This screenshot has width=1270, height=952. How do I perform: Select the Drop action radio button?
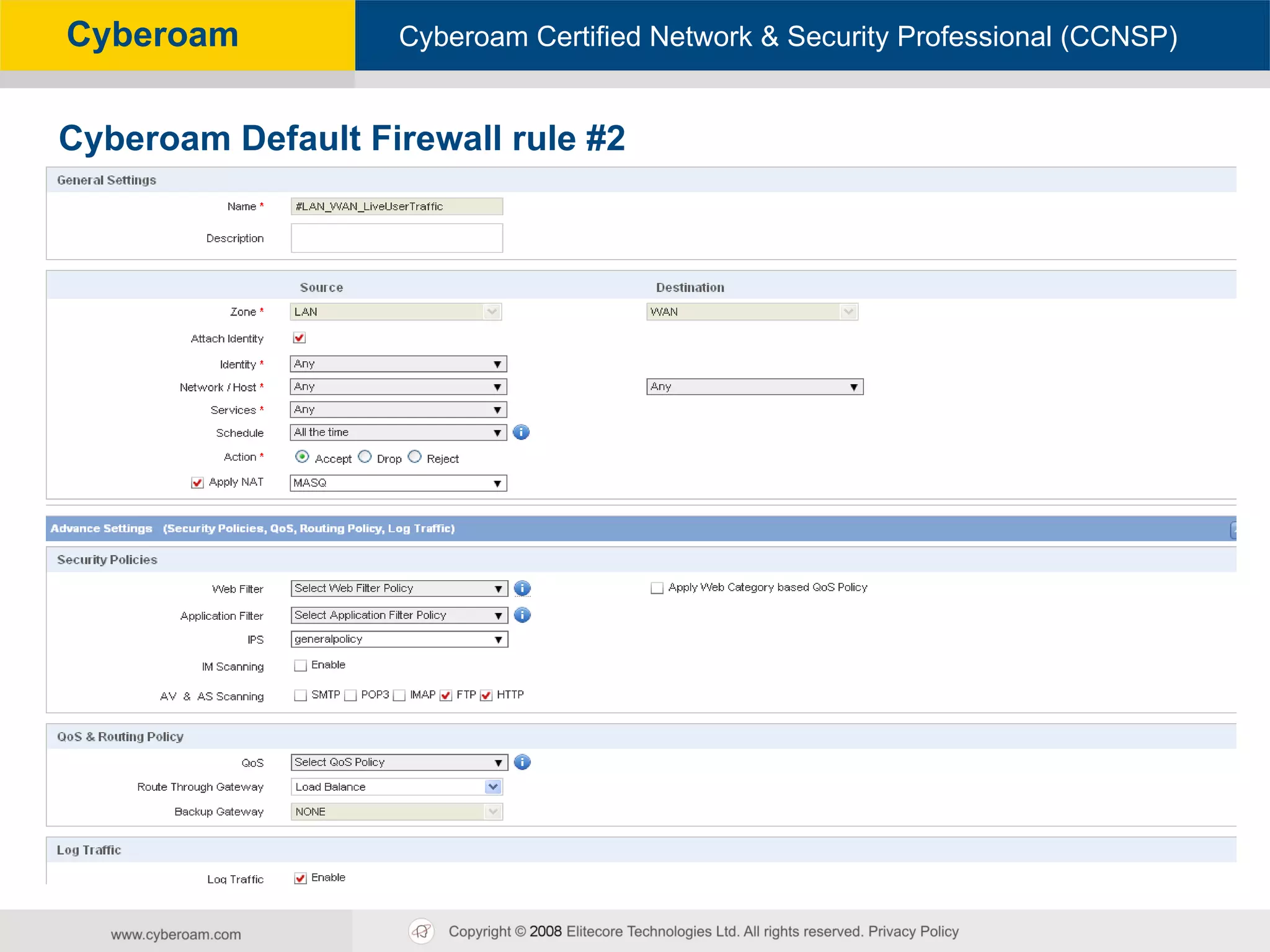coord(365,457)
